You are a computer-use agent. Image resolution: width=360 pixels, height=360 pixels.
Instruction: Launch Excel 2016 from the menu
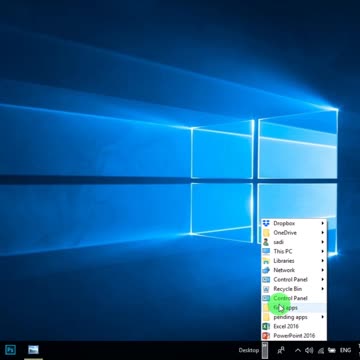(294, 326)
